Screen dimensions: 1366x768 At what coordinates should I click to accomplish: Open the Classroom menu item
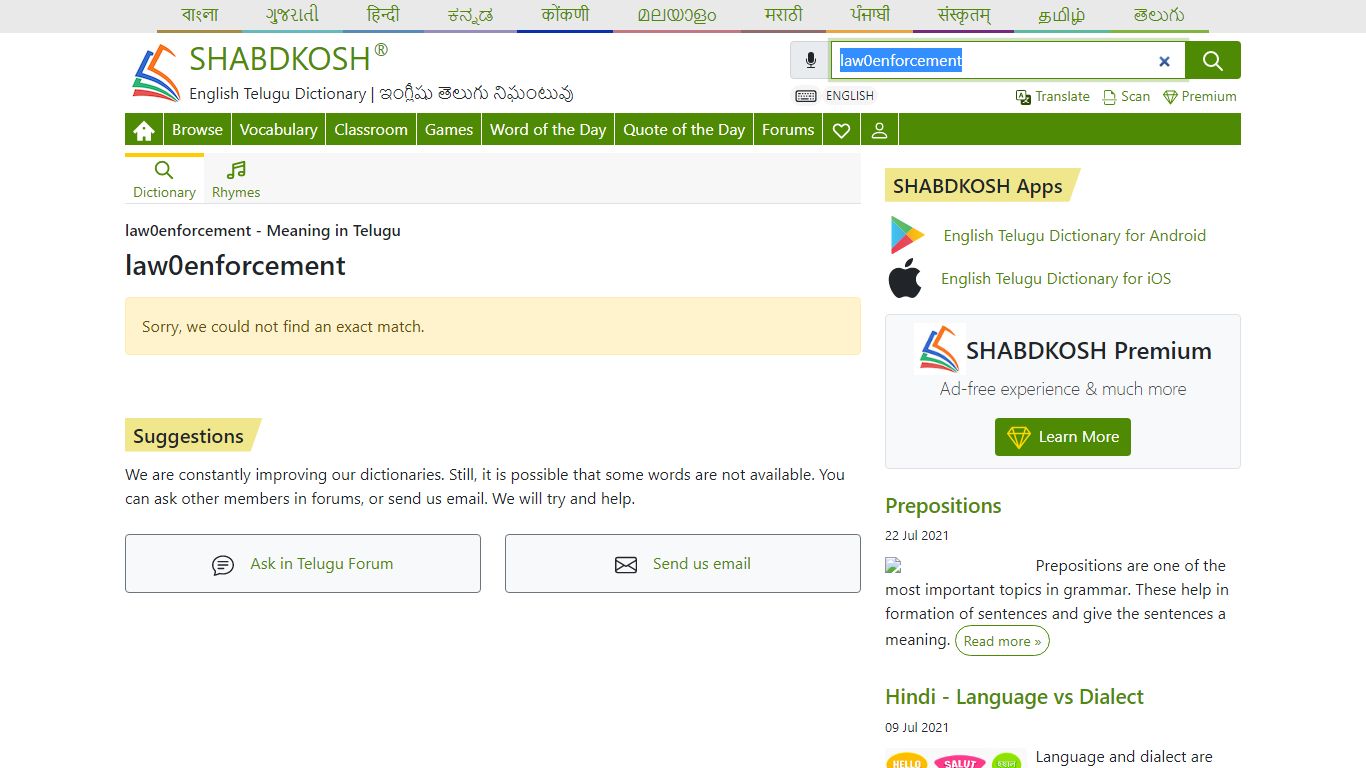pyautogui.click(x=371, y=130)
